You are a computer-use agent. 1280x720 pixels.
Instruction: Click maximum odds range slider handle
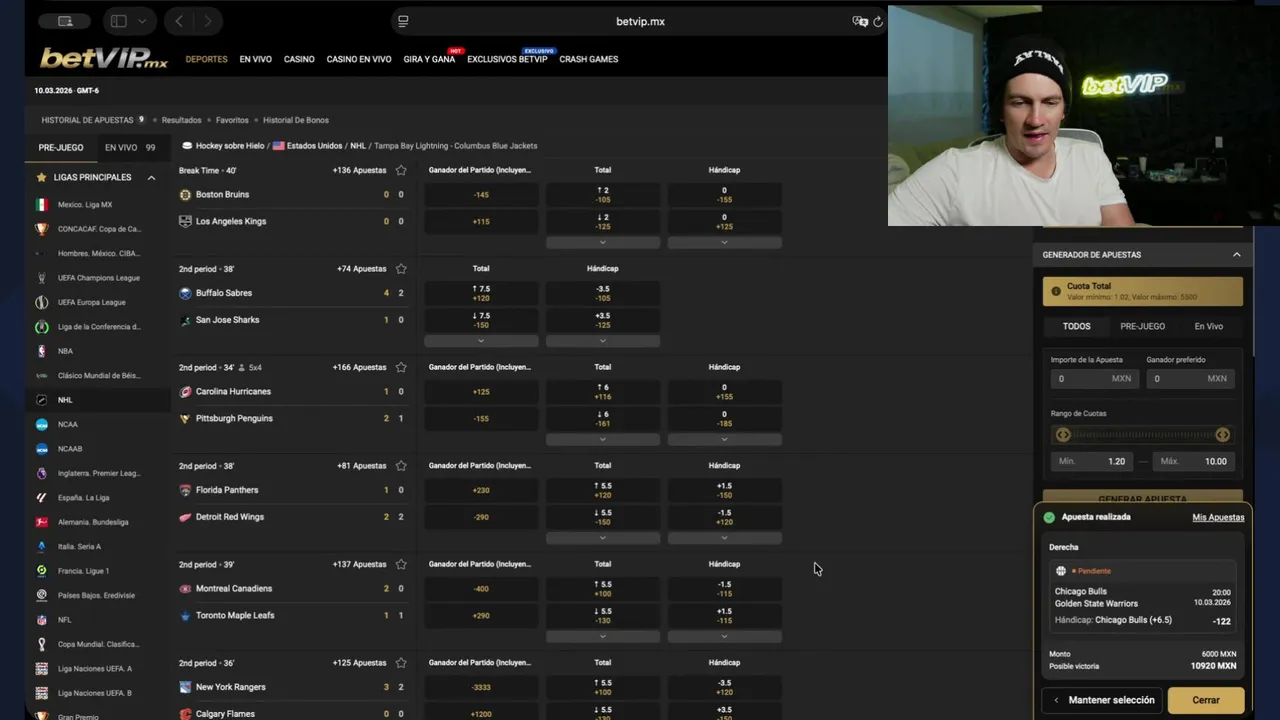click(1222, 435)
